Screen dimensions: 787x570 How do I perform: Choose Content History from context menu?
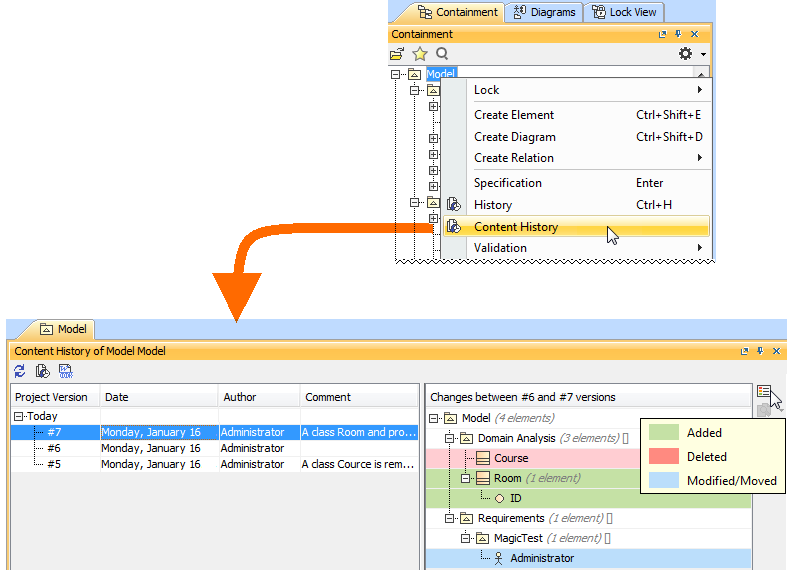tap(516, 227)
